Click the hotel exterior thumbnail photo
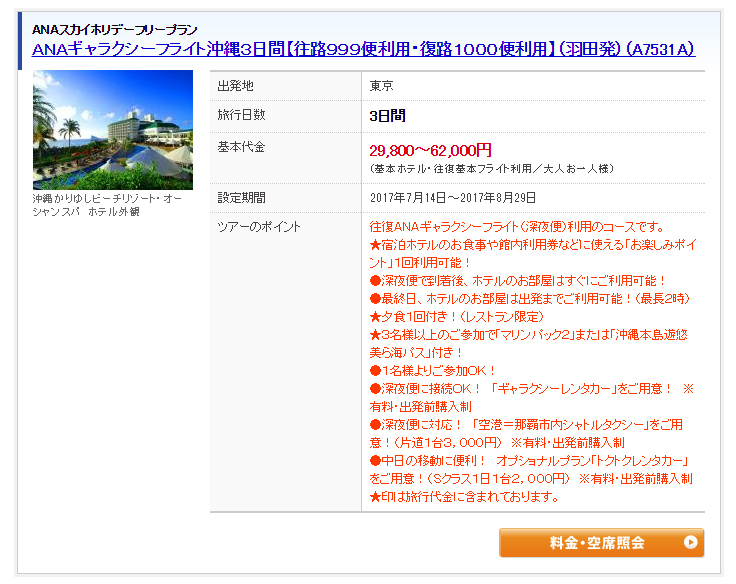736x584 pixels. [x=113, y=130]
